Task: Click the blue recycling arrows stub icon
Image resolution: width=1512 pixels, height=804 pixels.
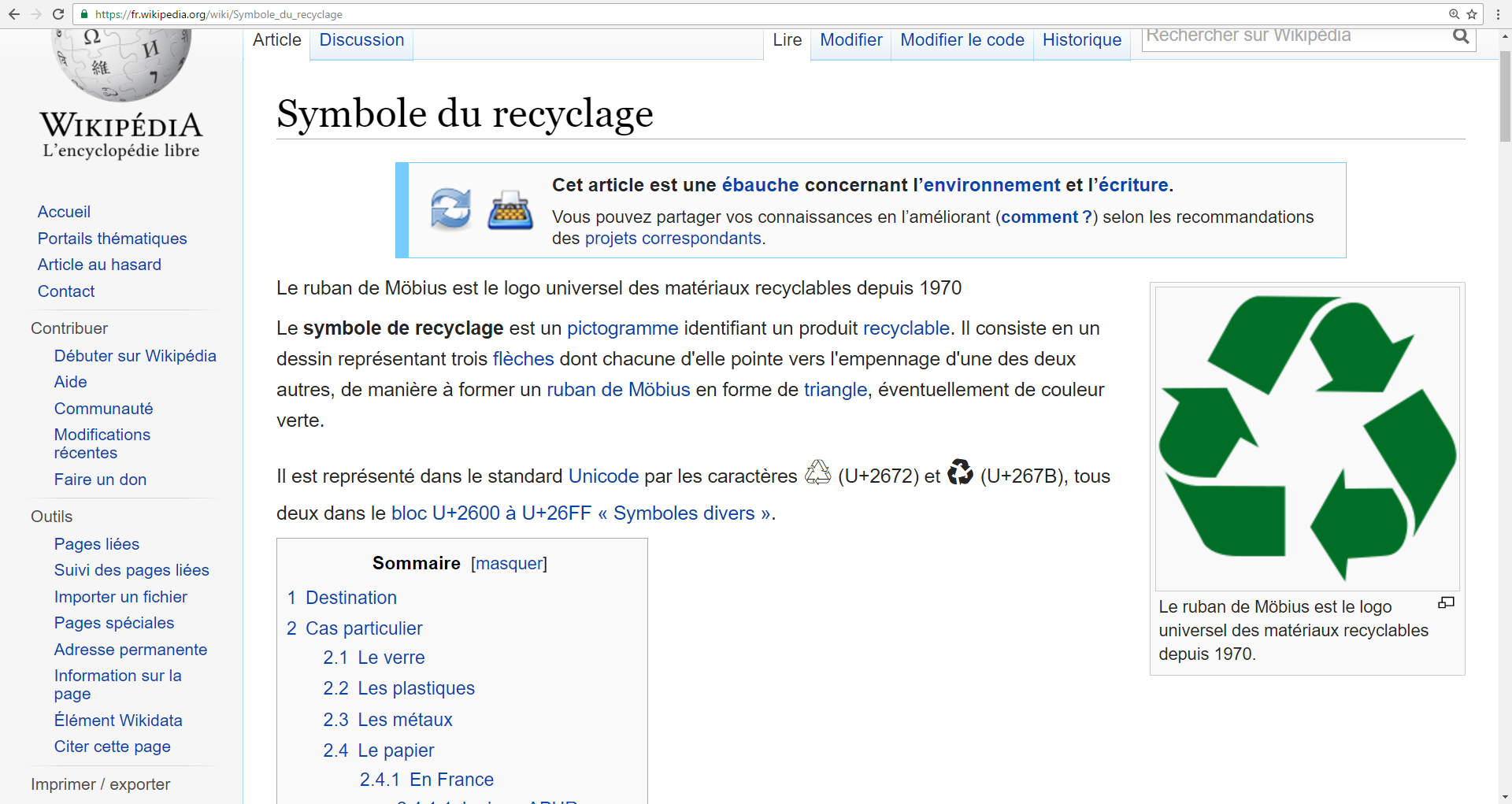Action: click(450, 209)
